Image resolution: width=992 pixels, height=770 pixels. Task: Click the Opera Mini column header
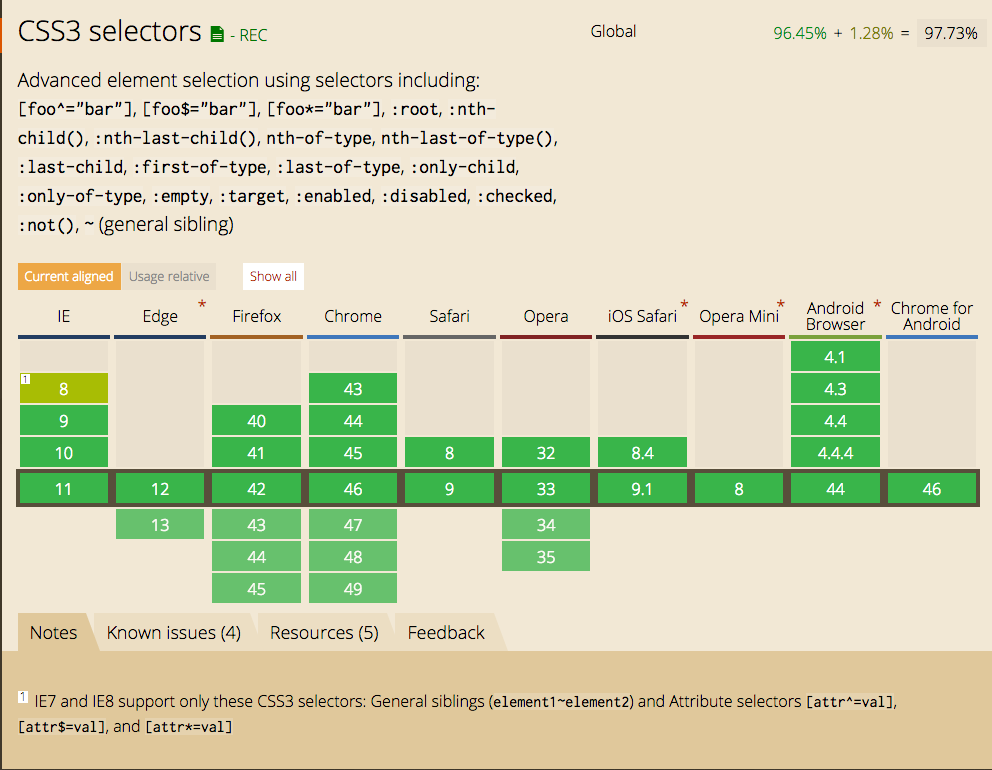739,316
